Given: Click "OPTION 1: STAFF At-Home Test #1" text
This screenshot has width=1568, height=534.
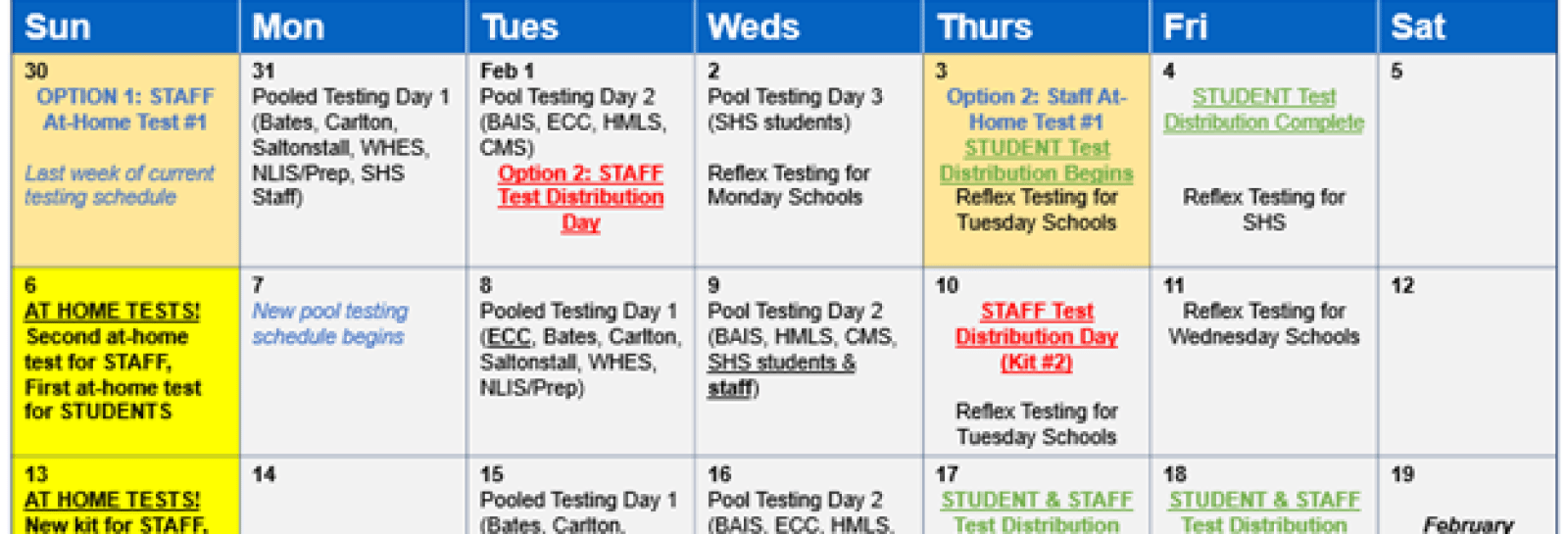Looking at the screenshot, I should click(124, 110).
